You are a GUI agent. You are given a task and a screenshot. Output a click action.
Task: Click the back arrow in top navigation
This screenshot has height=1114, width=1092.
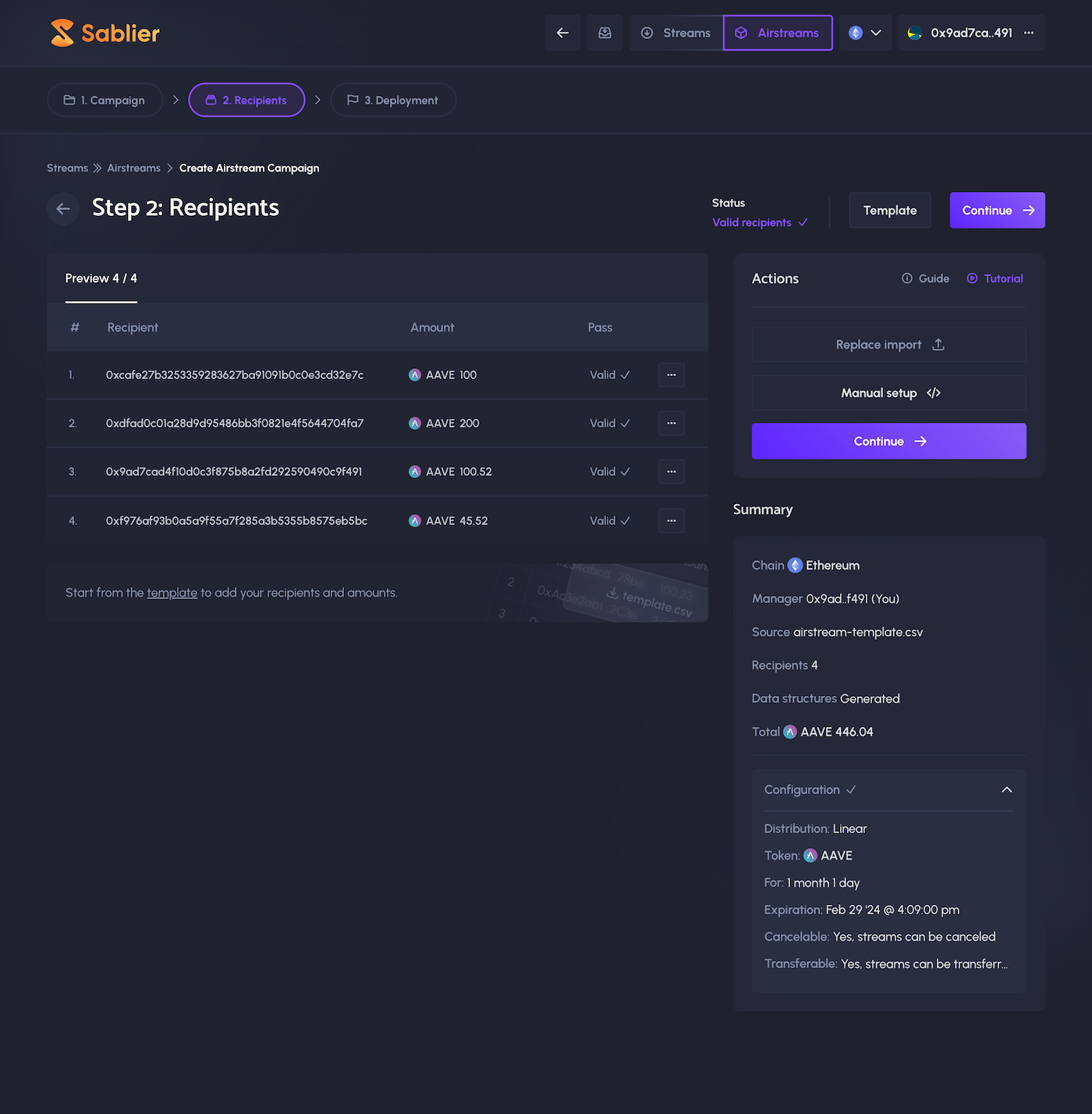click(x=562, y=33)
